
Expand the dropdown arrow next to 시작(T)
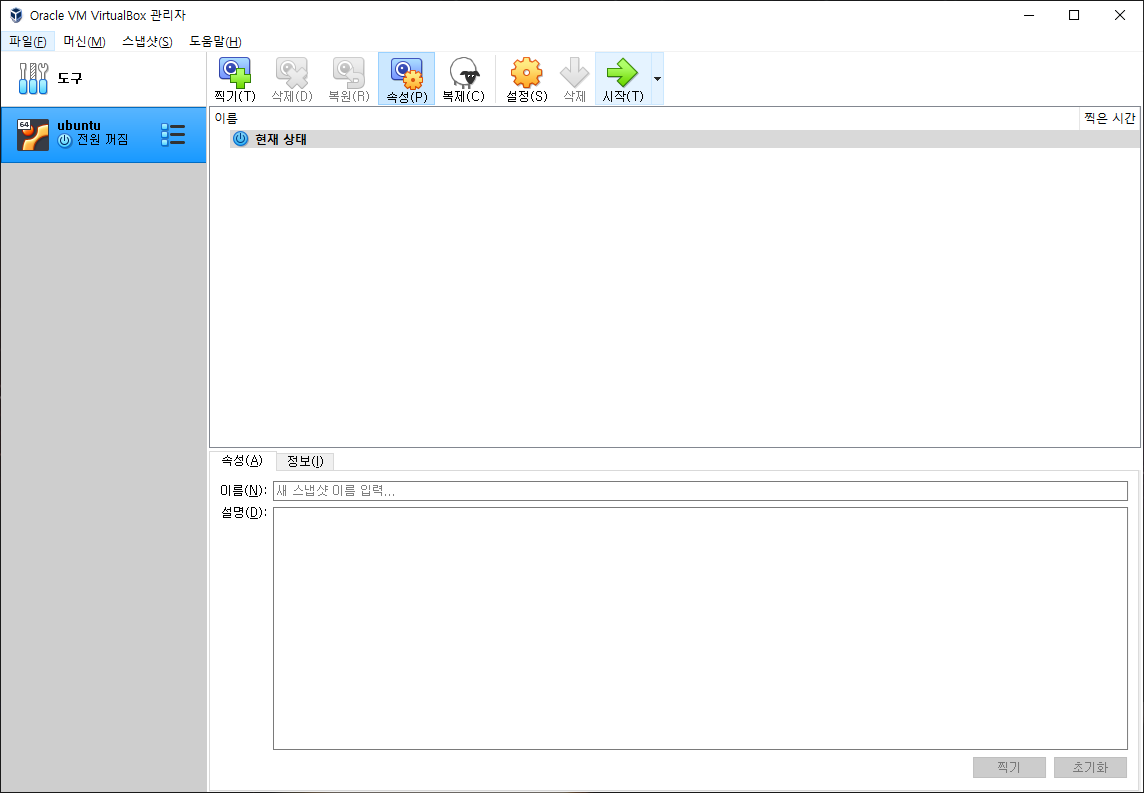click(657, 79)
